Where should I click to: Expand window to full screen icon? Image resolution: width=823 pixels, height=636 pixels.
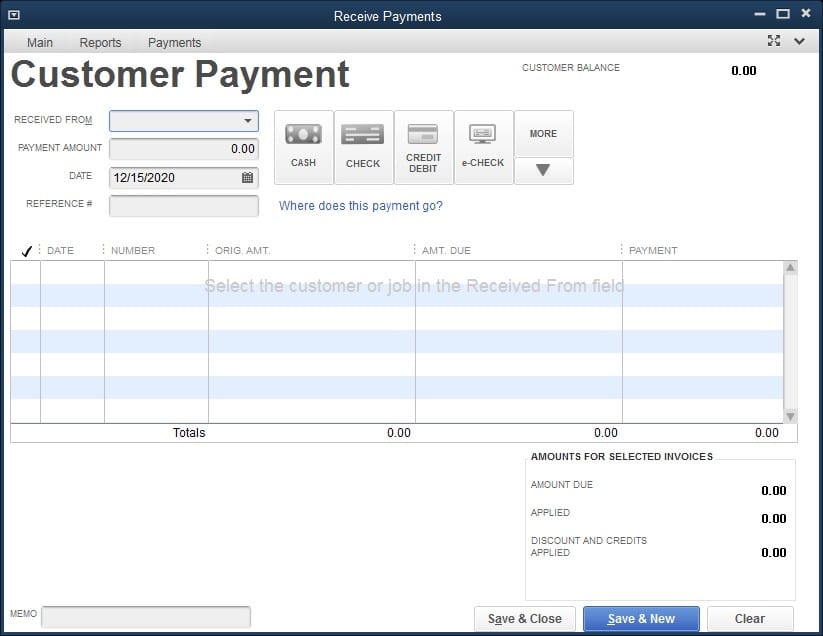coord(773,41)
